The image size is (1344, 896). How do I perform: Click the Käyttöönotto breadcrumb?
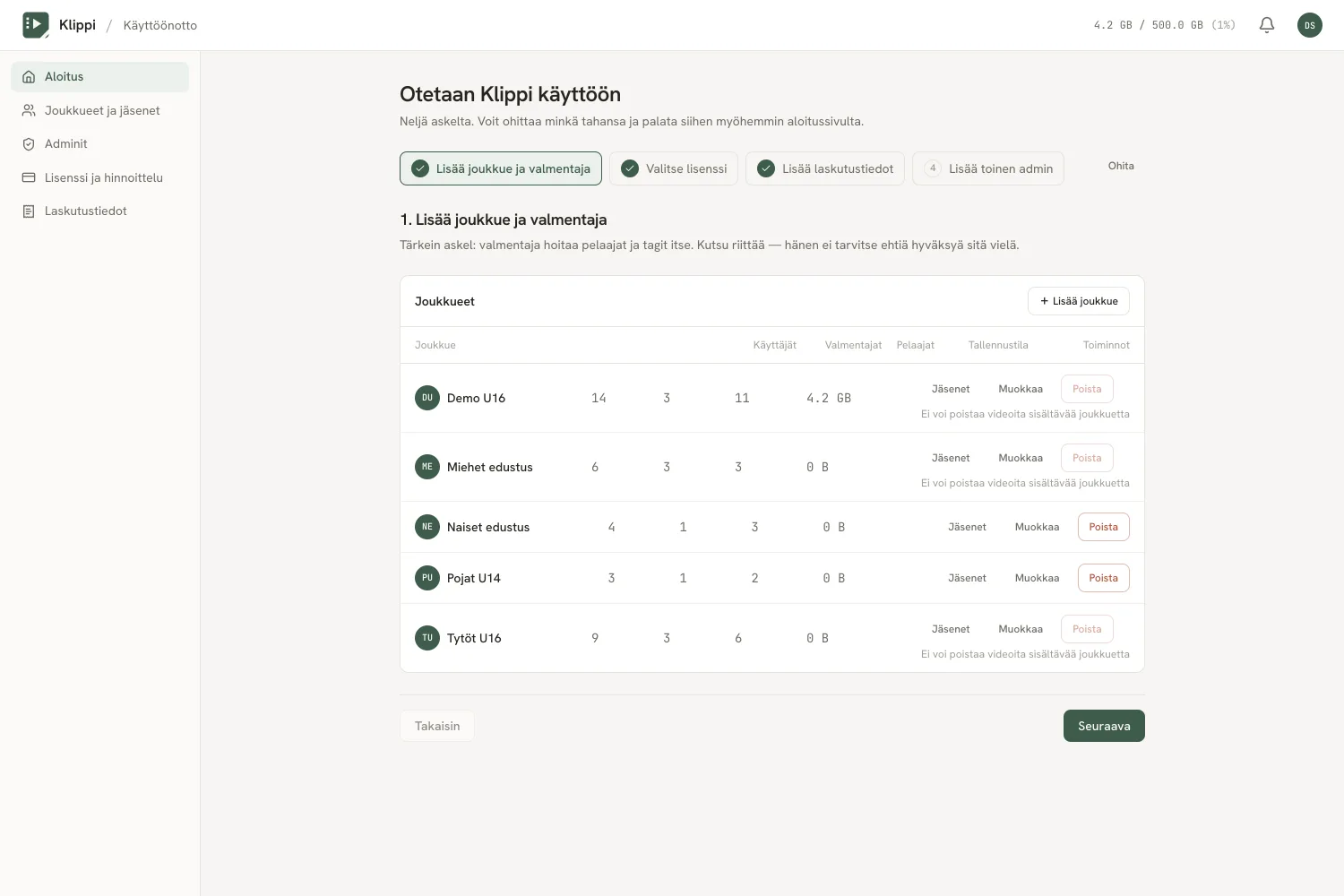(160, 25)
